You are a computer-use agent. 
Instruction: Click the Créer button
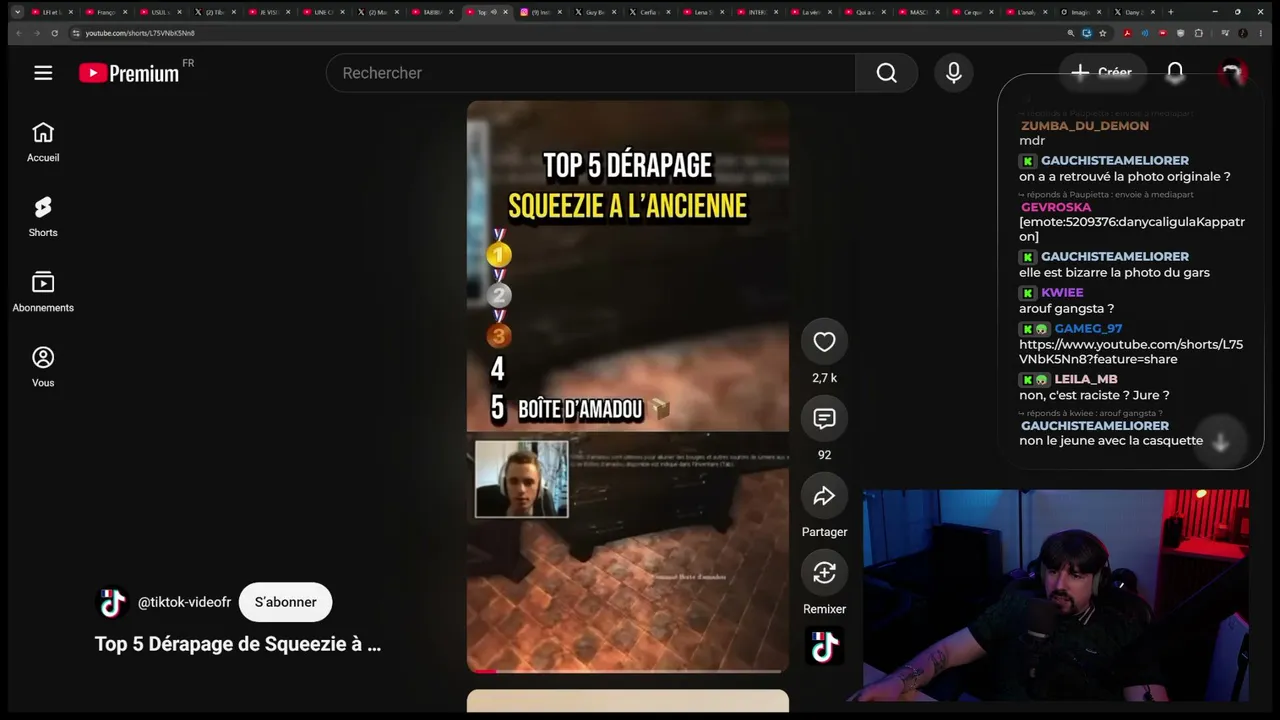1102,72
